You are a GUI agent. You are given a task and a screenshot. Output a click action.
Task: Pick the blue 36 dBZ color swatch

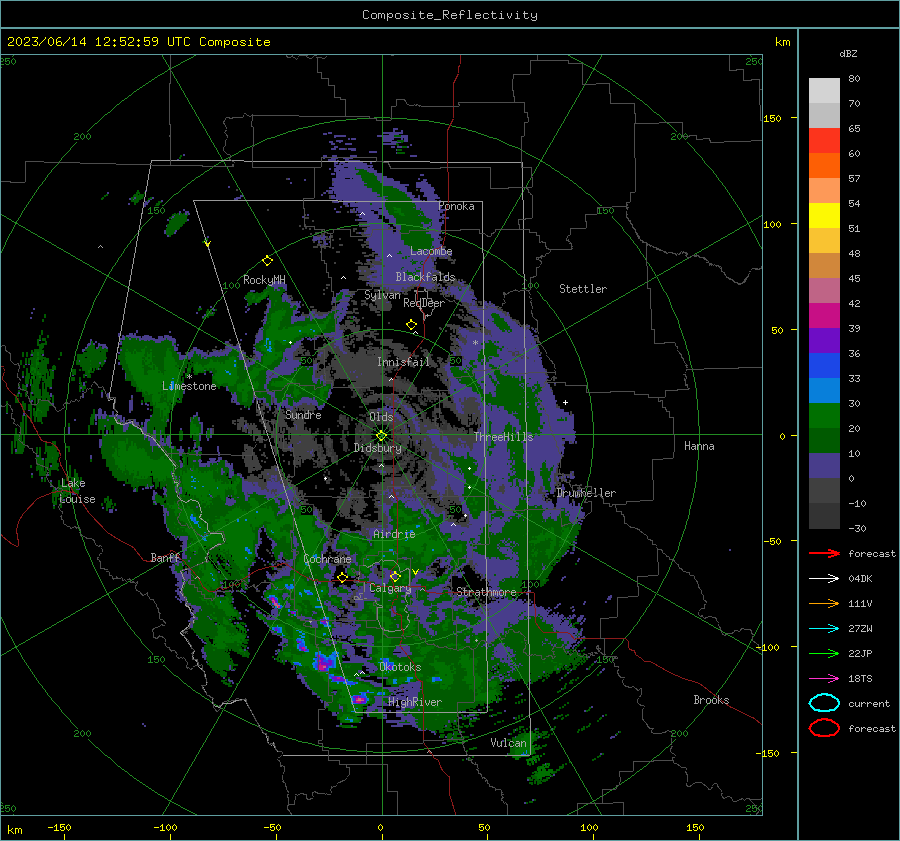[824, 365]
